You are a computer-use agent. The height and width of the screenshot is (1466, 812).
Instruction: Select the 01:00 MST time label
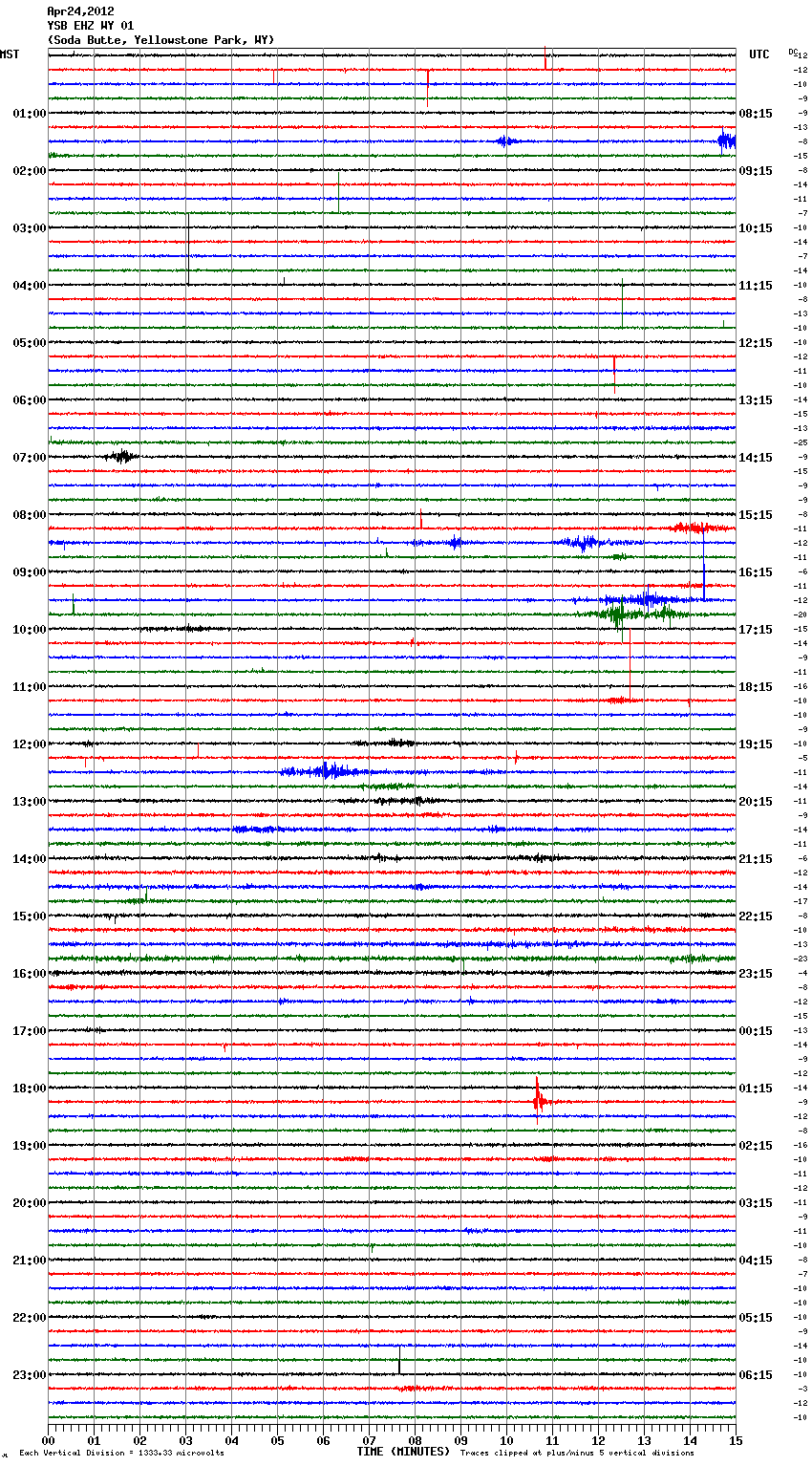(x=29, y=114)
